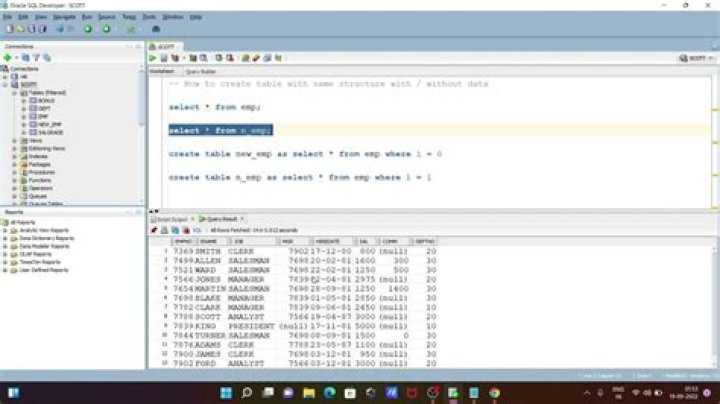Click the taskbar search magnifier icon

[247, 391]
